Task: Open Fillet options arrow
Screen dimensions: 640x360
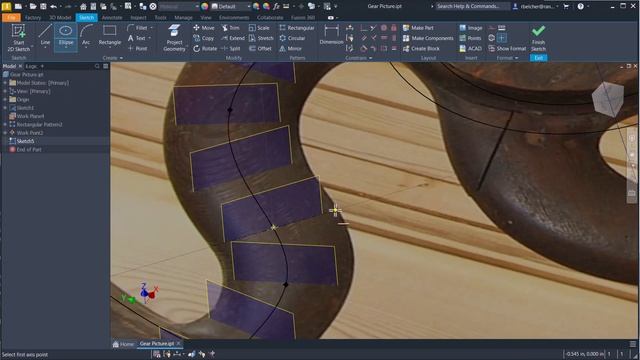Action: (x=151, y=28)
